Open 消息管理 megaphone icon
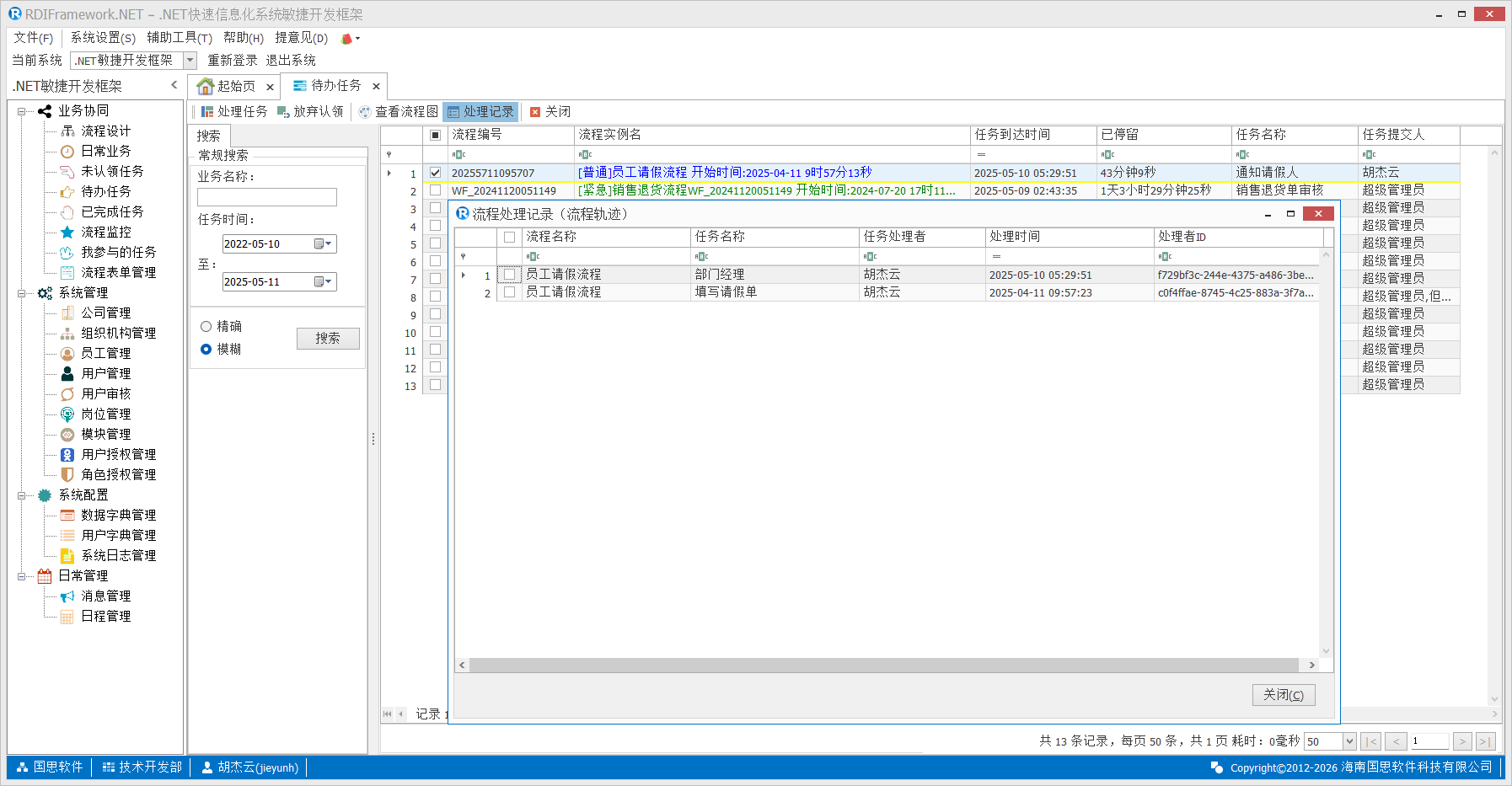 pyautogui.click(x=67, y=596)
